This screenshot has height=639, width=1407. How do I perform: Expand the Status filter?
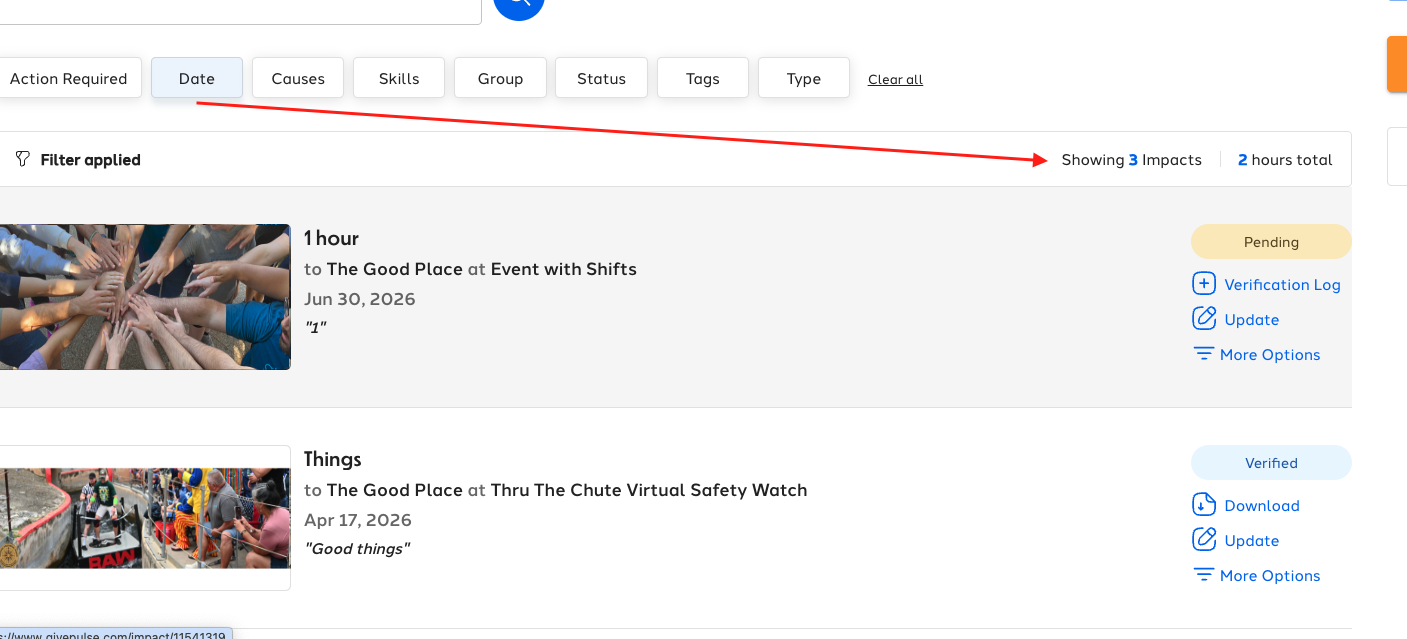tap(602, 78)
